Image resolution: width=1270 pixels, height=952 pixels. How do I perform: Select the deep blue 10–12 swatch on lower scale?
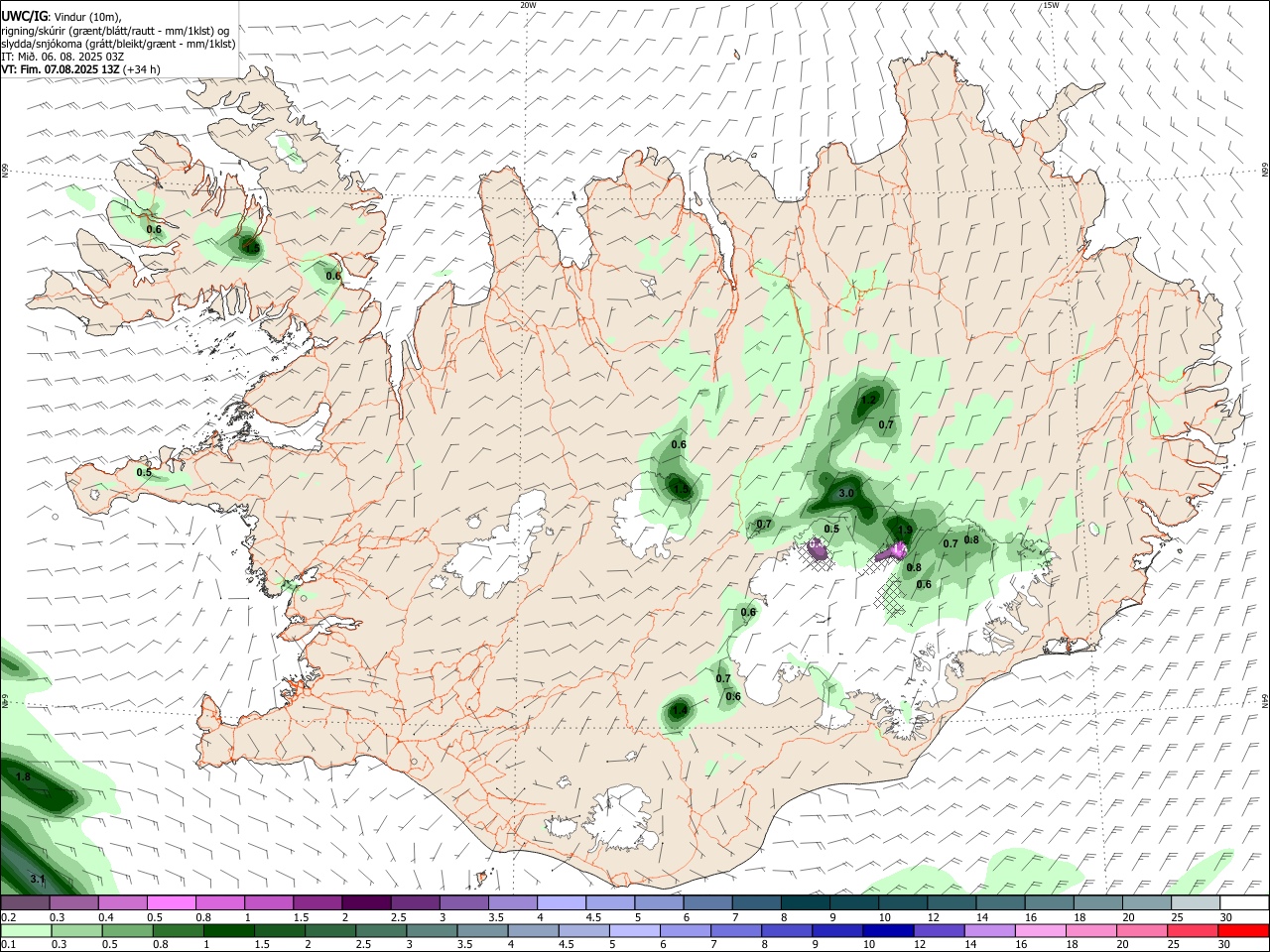(x=887, y=930)
